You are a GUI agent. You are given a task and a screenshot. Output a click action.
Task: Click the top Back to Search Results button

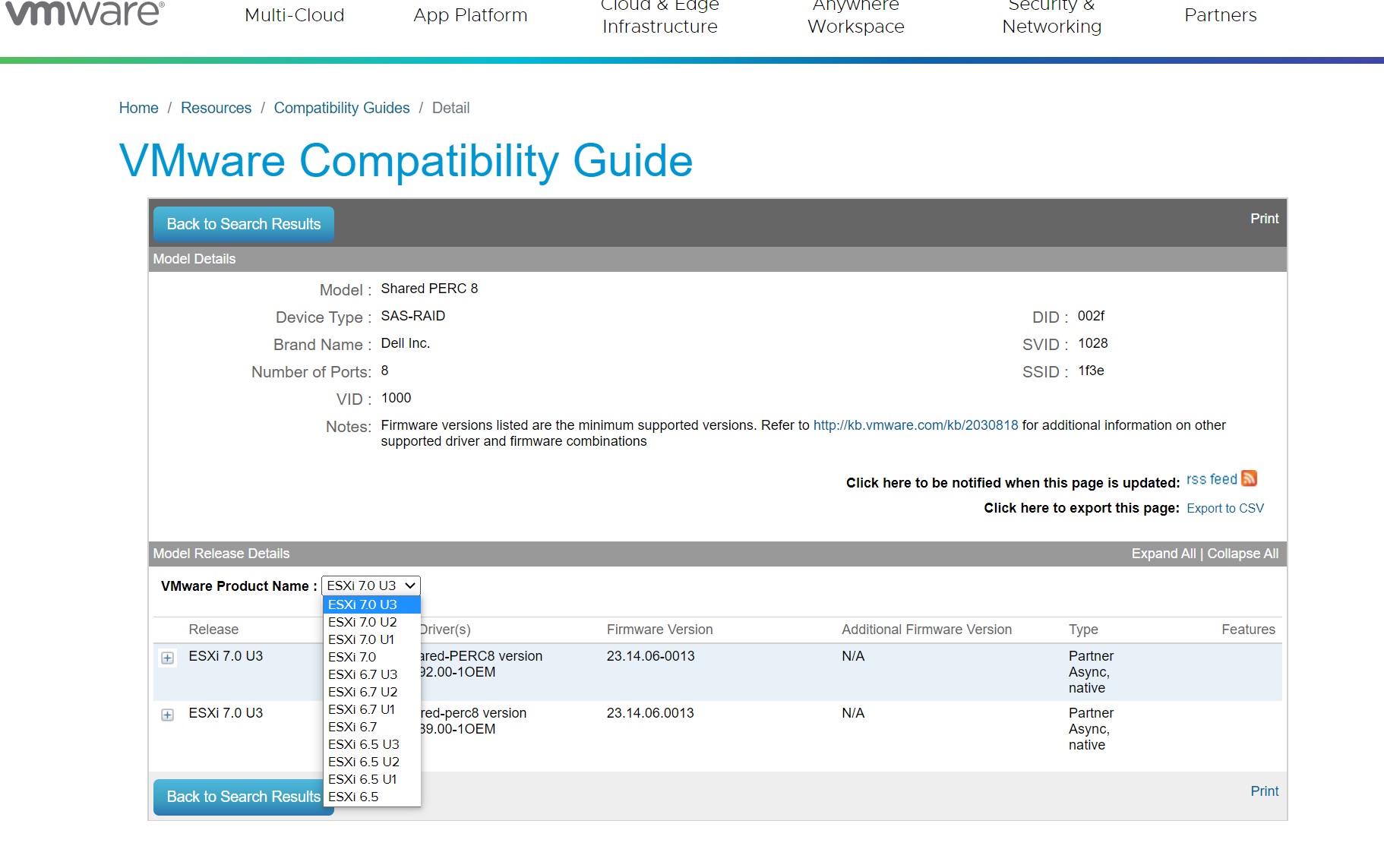pyautogui.click(x=243, y=223)
